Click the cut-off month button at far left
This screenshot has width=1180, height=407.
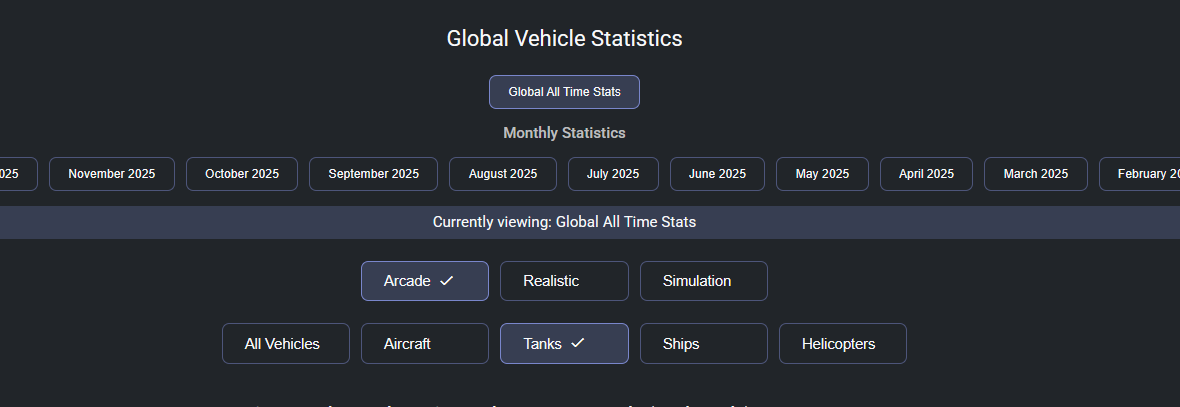tap(16, 174)
